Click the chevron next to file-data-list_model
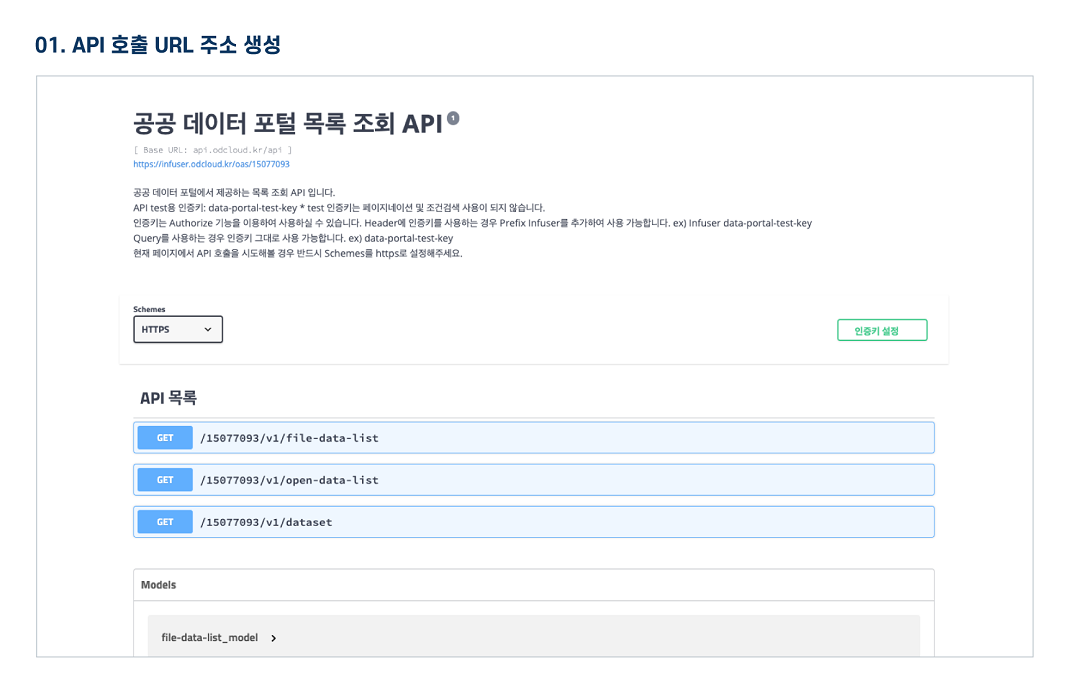Image resolution: width=1068 pixels, height=692 pixels. click(273, 638)
